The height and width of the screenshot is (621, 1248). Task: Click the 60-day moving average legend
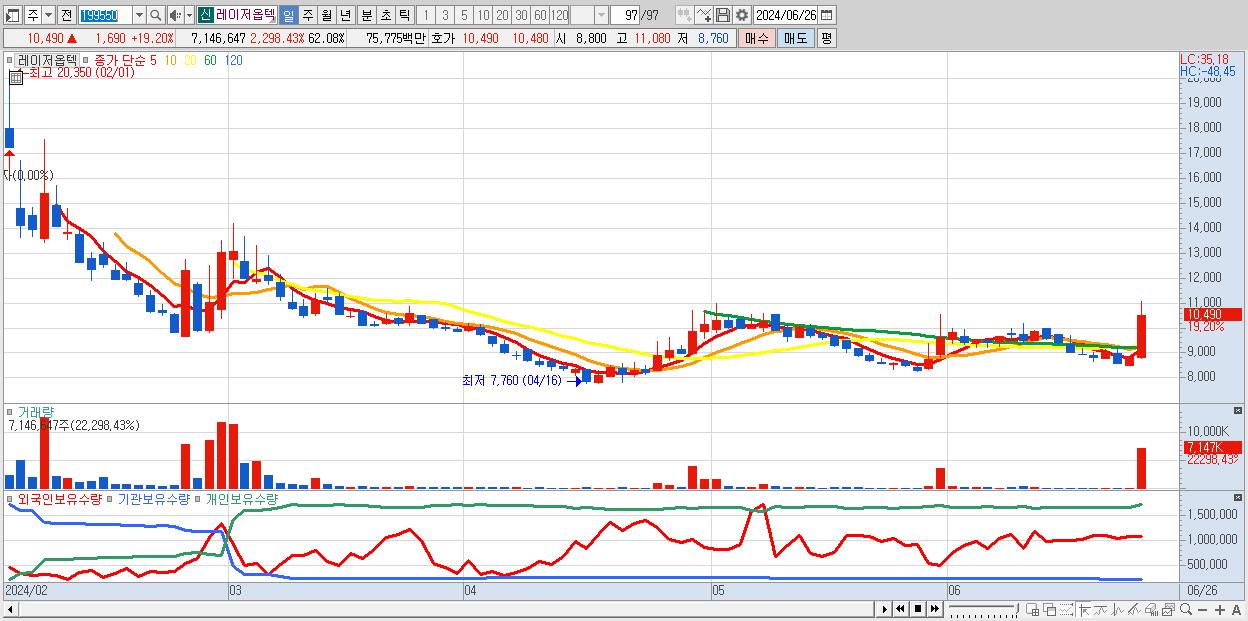click(210, 60)
